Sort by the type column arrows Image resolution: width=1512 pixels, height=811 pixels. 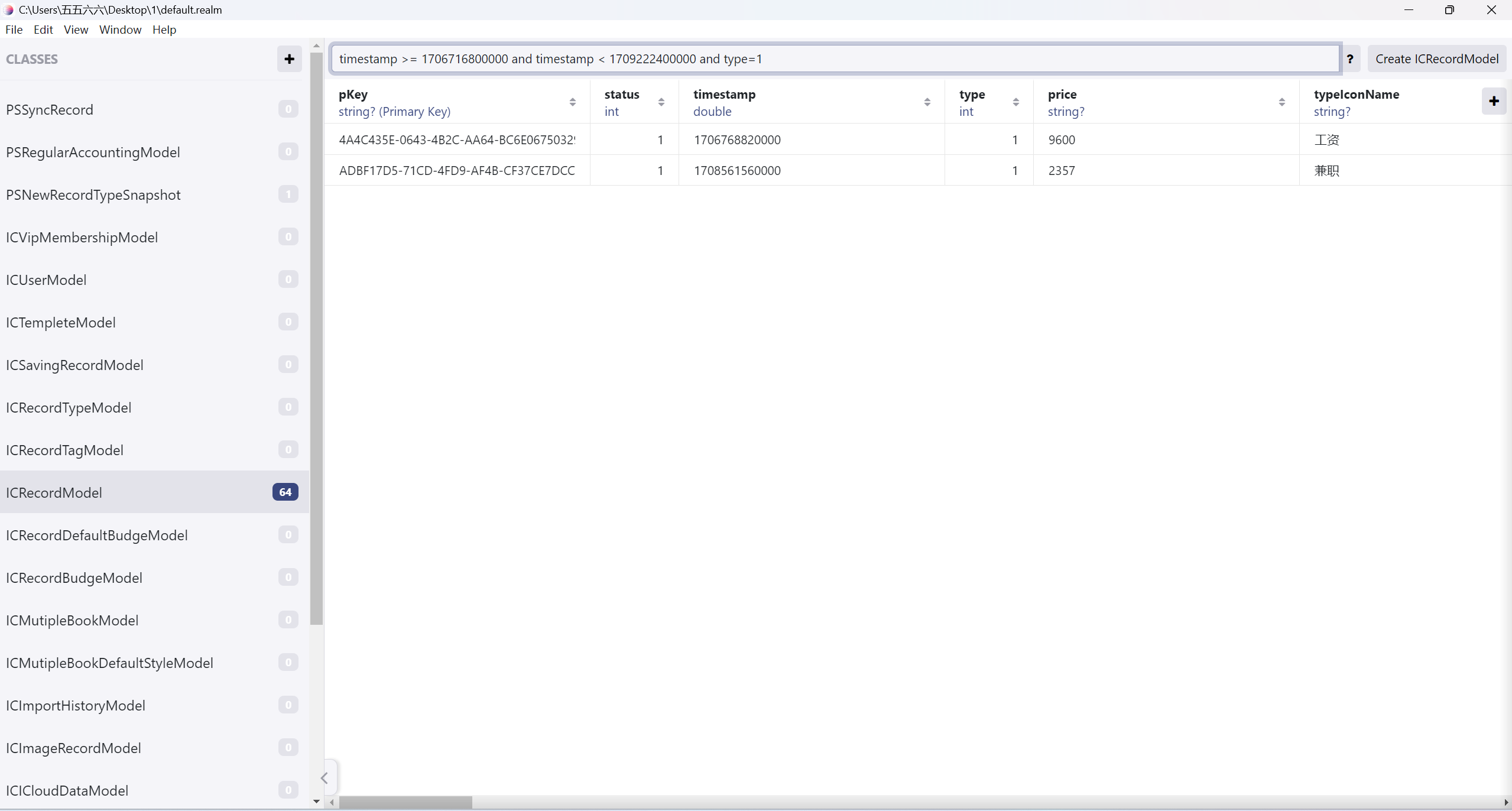coord(1015,102)
